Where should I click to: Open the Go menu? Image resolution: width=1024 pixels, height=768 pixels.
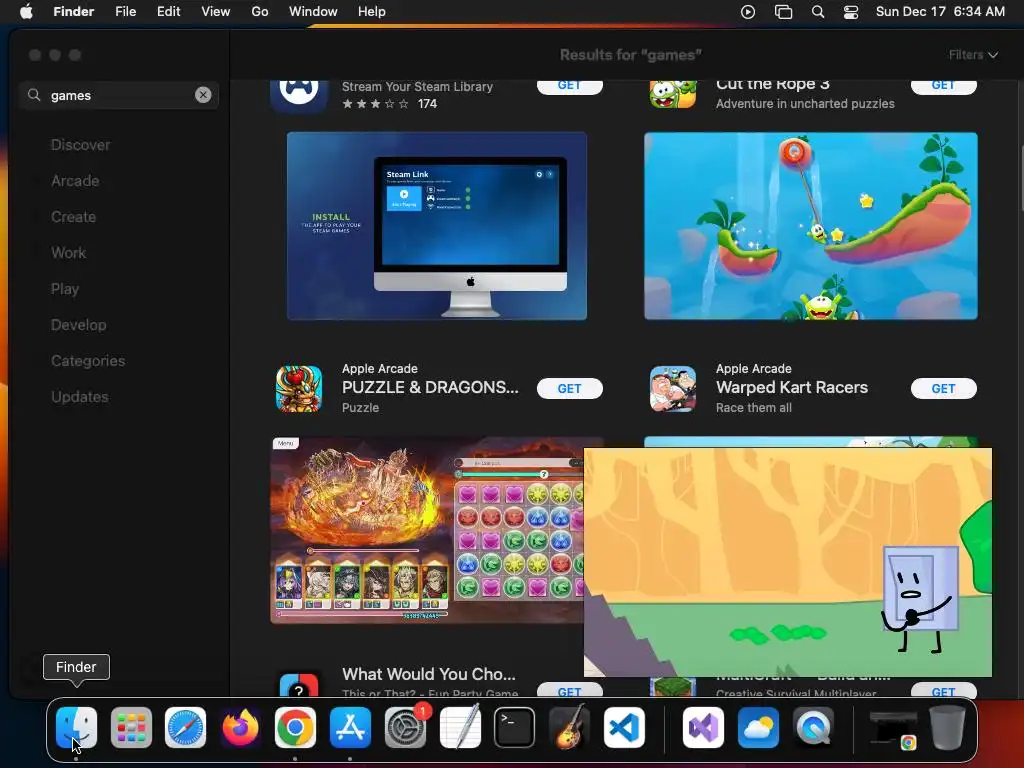click(260, 12)
